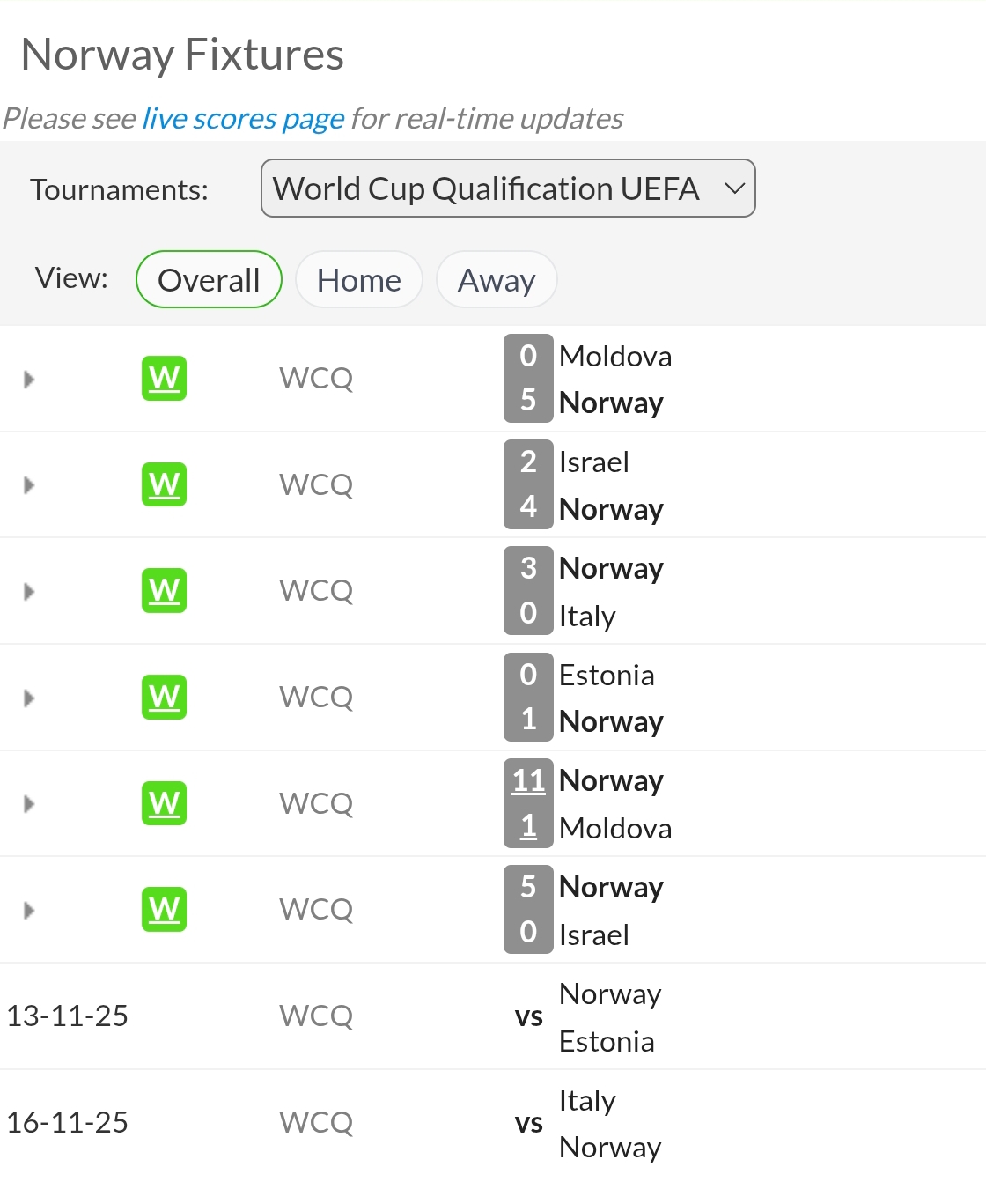Image resolution: width=986 pixels, height=1204 pixels.
Task: Open the live scores page link
Action: [243, 118]
